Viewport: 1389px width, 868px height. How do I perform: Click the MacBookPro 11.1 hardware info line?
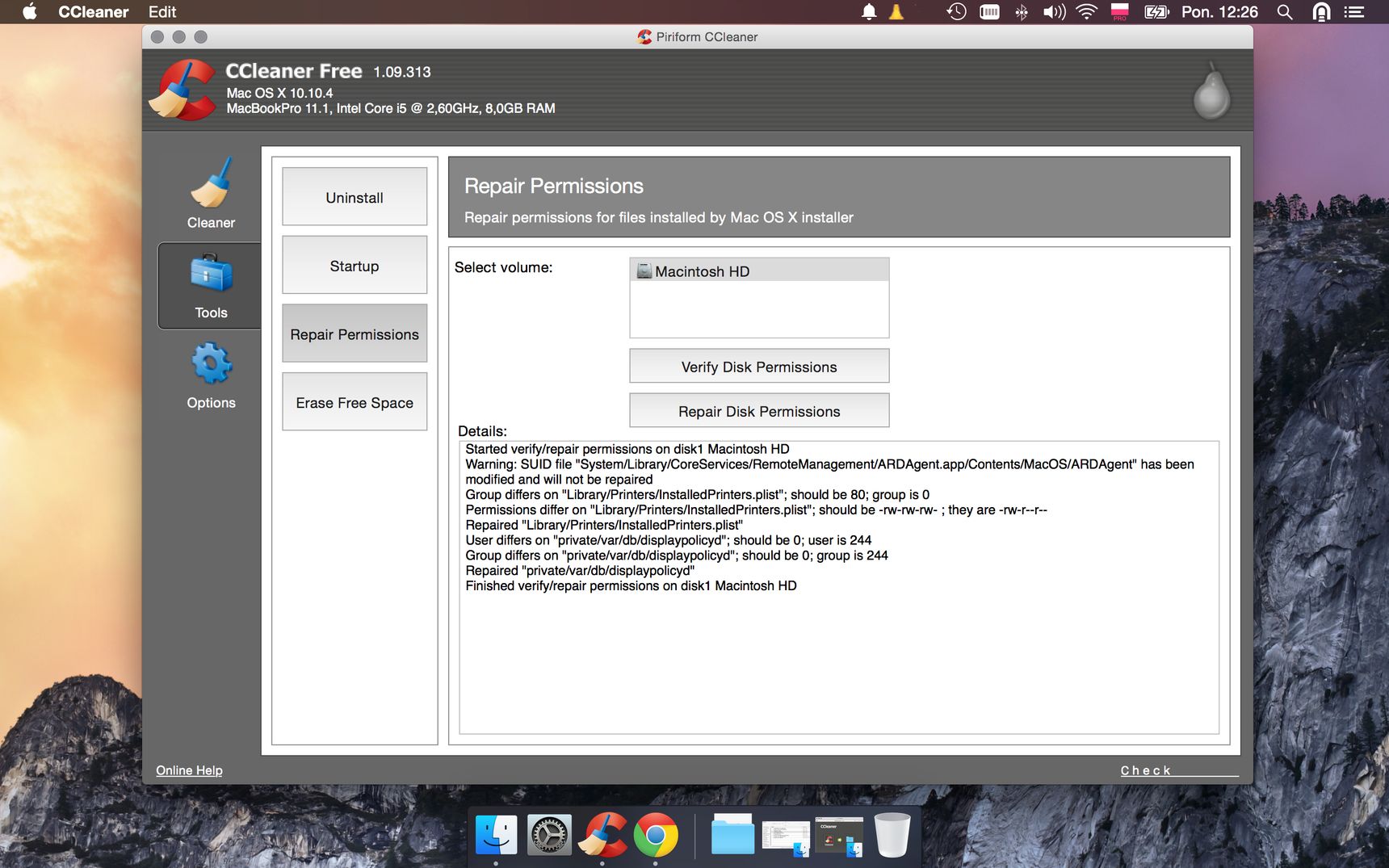[x=391, y=108]
